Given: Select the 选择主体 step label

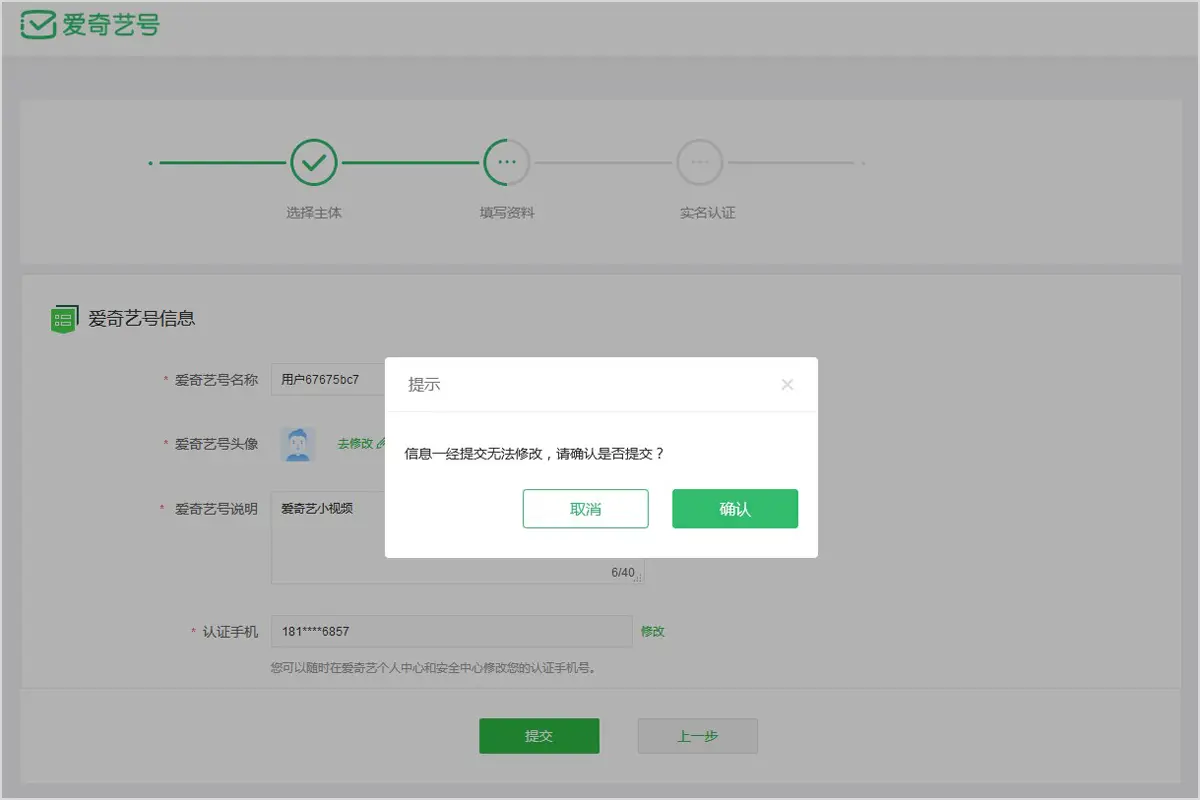Looking at the screenshot, I should pyautogui.click(x=314, y=213).
